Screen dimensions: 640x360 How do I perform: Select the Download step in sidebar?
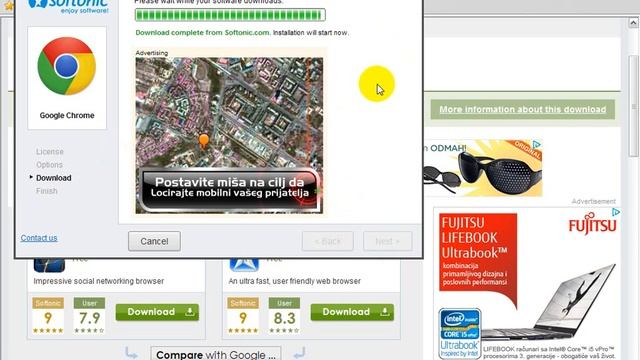click(53, 178)
